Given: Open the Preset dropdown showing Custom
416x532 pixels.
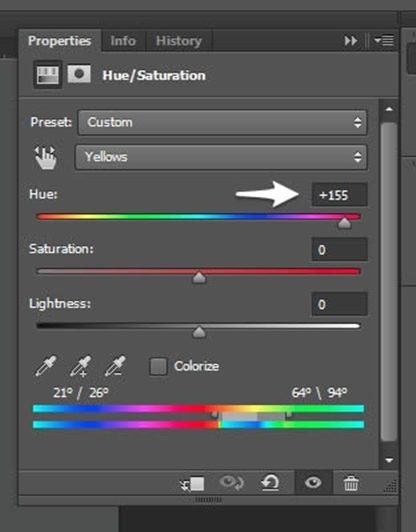Looking at the screenshot, I should [x=223, y=122].
